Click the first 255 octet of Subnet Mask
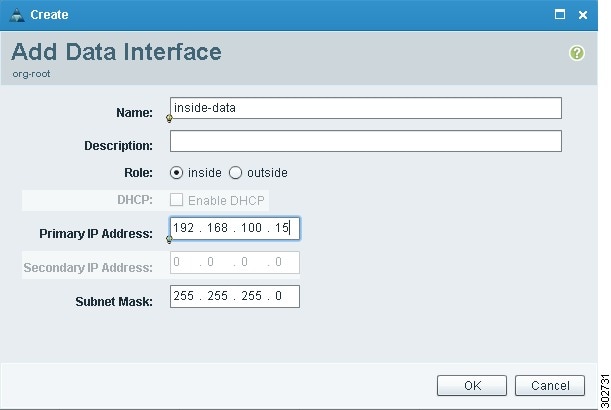 click(x=184, y=296)
